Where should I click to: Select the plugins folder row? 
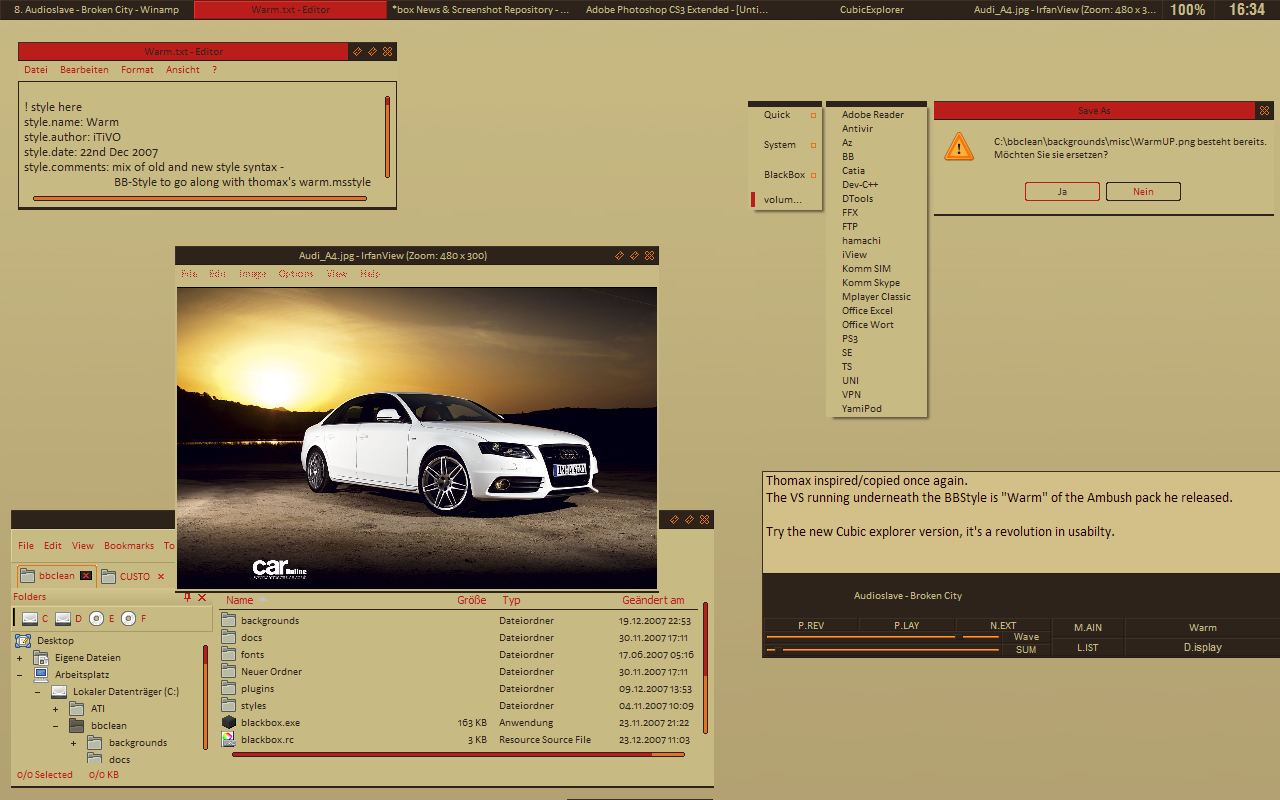pyautogui.click(x=457, y=689)
